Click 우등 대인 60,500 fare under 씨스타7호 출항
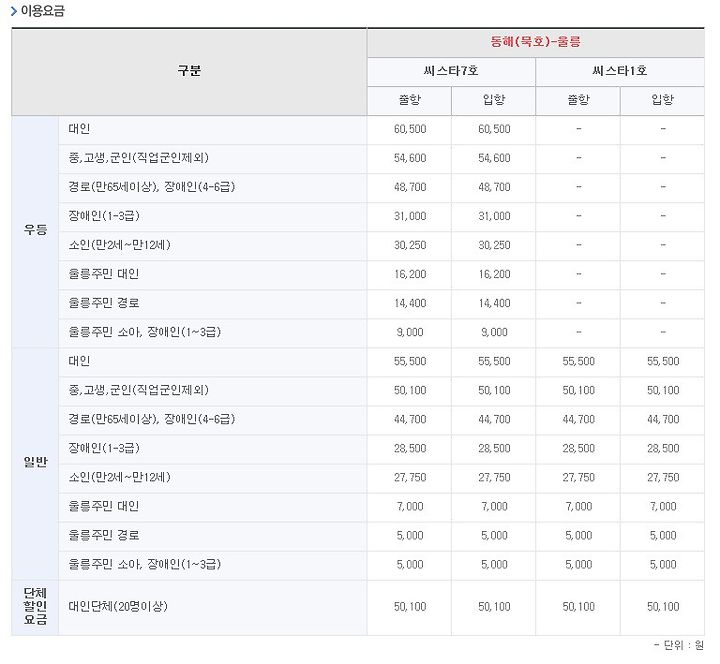 pyautogui.click(x=410, y=129)
